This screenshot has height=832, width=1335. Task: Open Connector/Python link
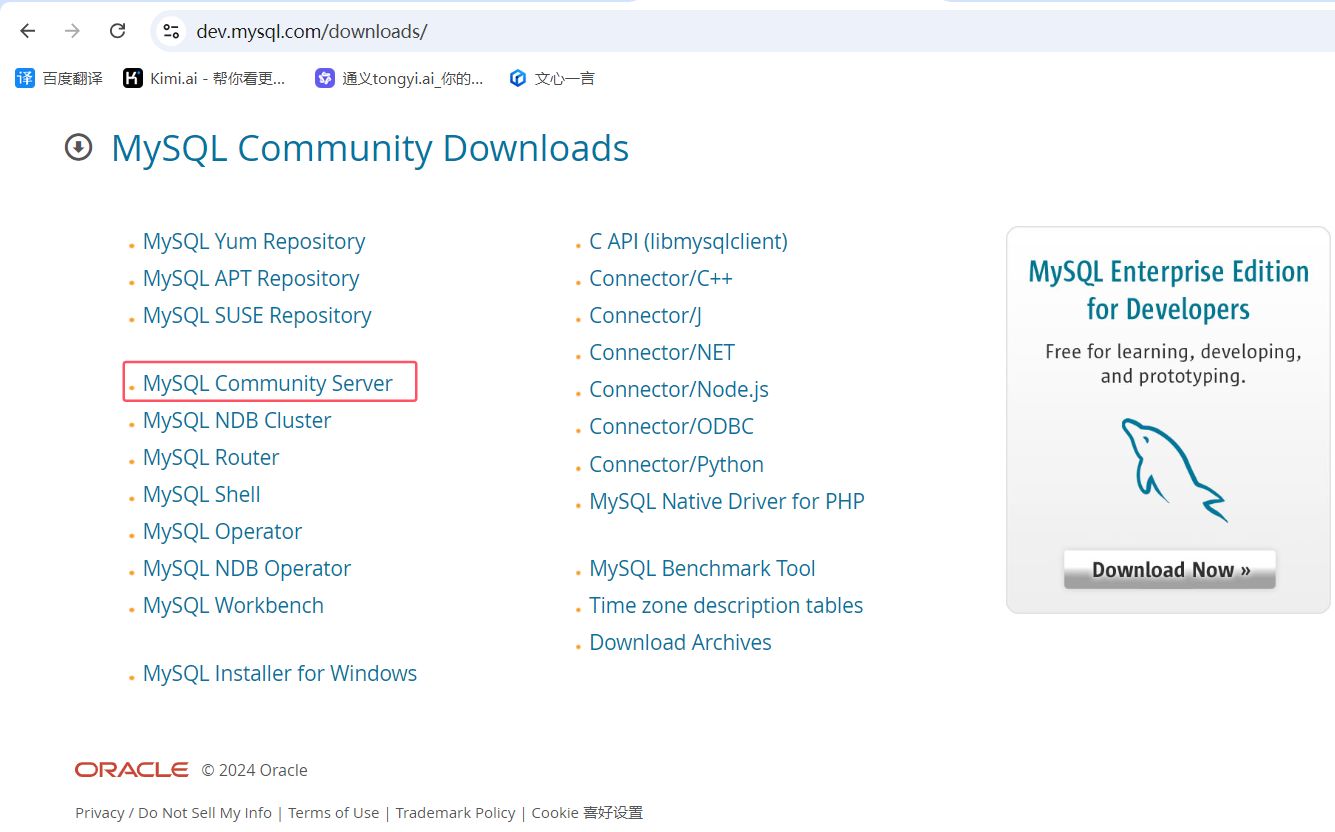click(676, 464)
